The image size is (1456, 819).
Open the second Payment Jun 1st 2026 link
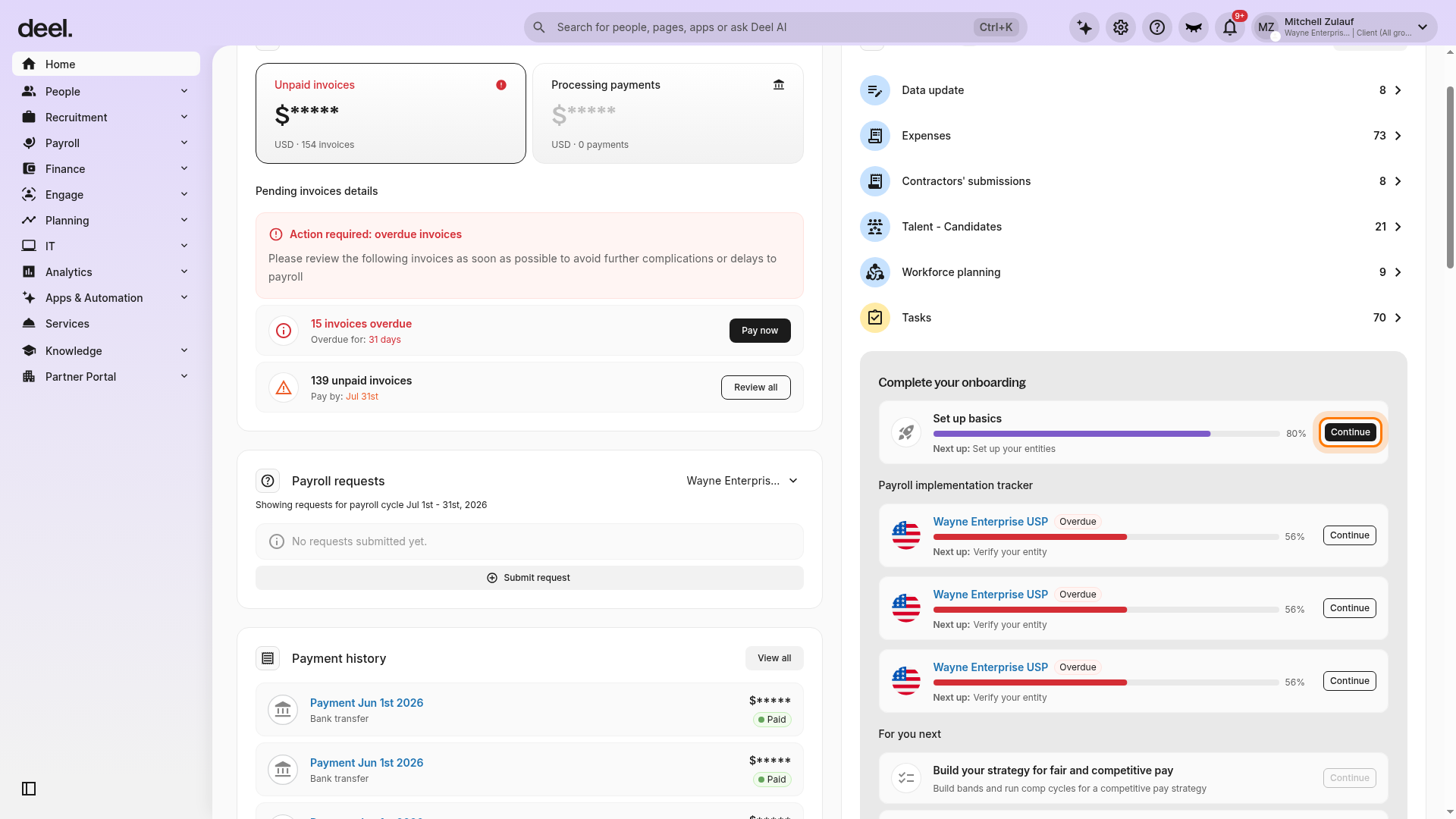(x=366, y=763)
